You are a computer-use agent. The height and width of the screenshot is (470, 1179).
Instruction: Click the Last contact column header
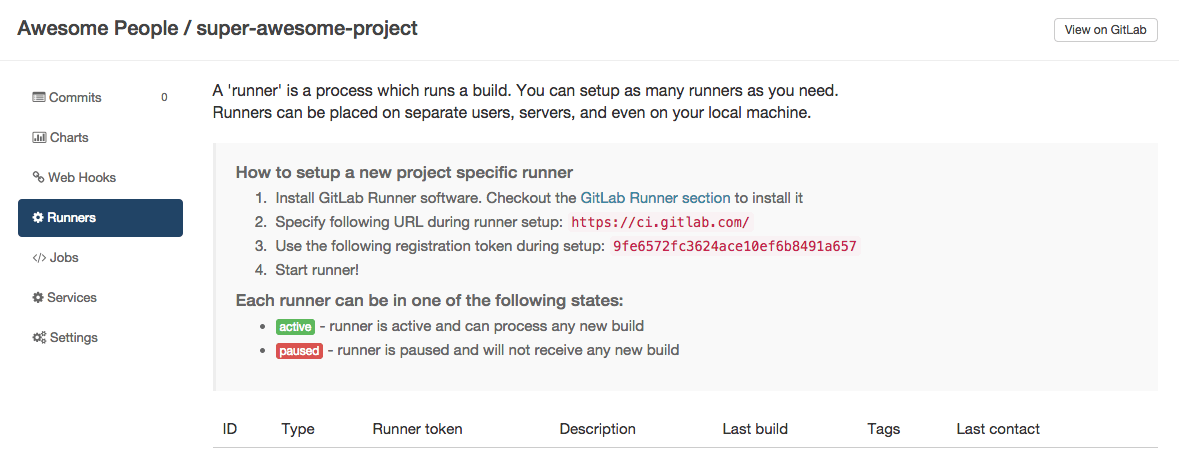click(x=998, y=429)
